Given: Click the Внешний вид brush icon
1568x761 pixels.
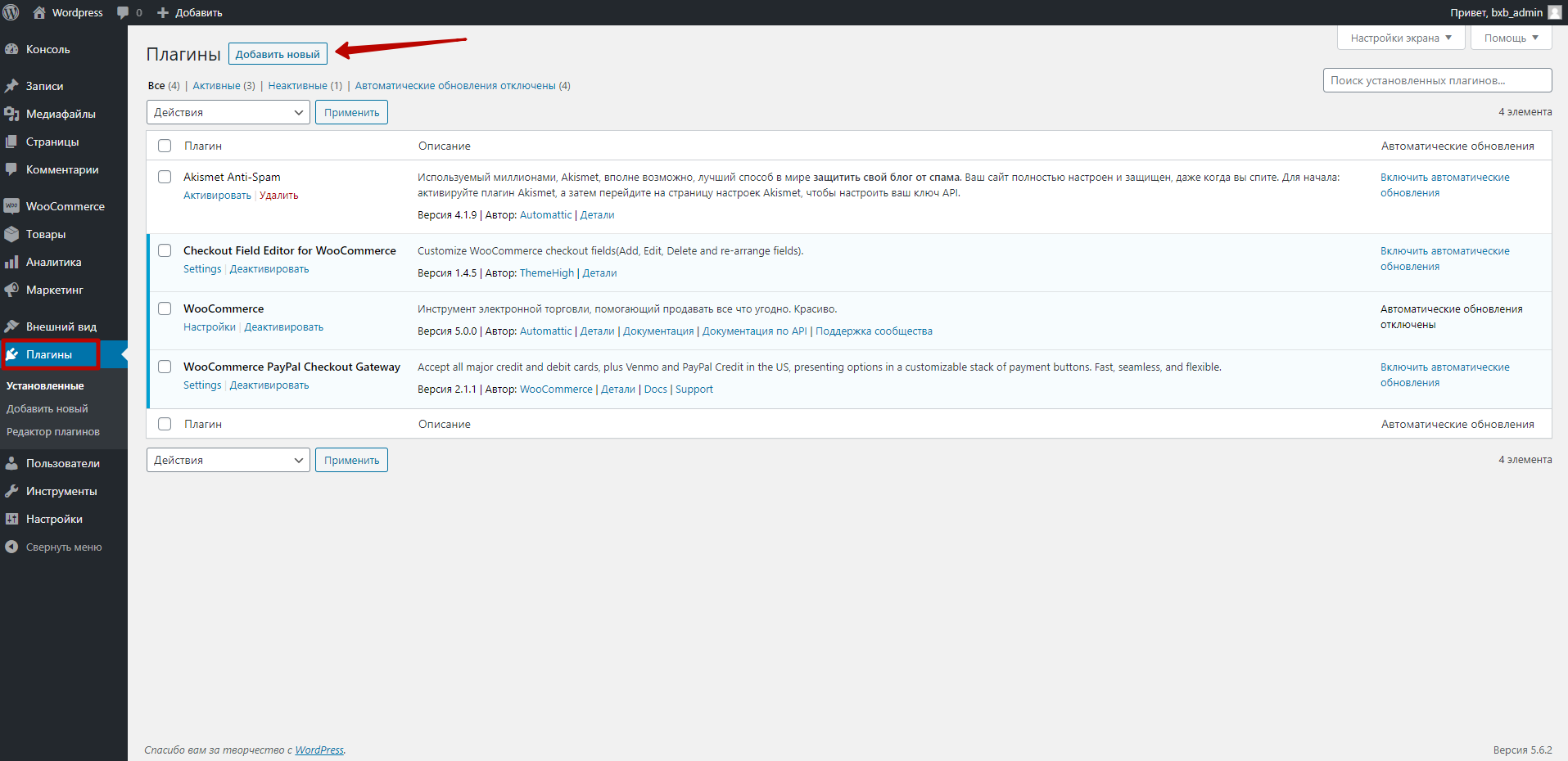Looking at the screenshot, I should [x=11, y=326].
